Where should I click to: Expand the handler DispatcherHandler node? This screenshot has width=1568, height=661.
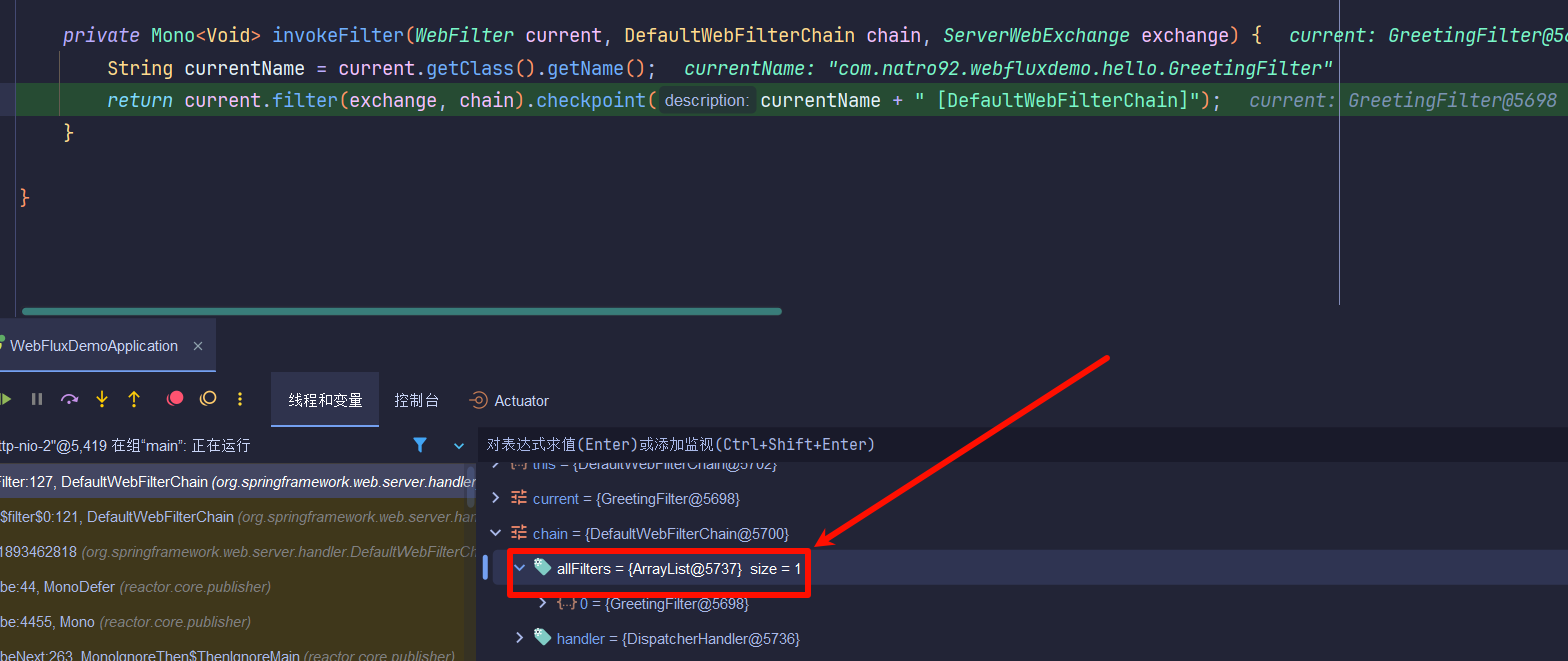pyautogui.click(x=519, y=638)
